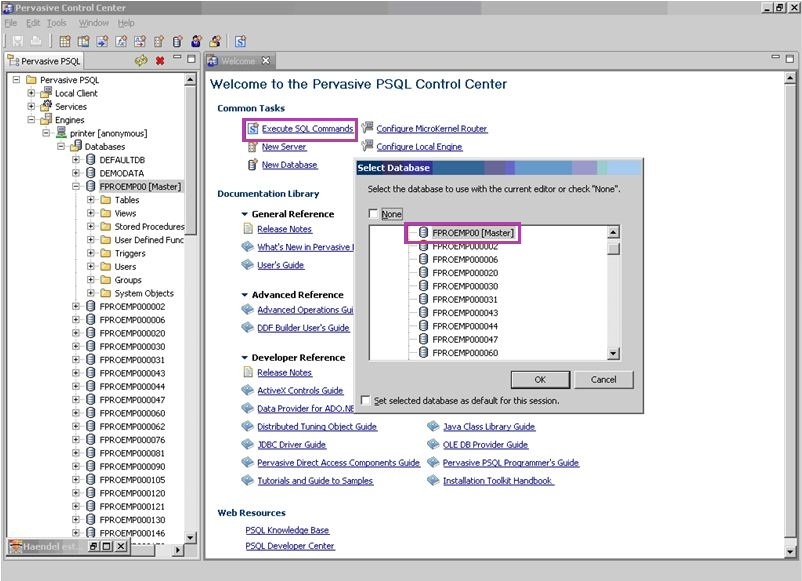Click the icon beside New Server link
This screenshot has width=802, height=581.
click(x=252, y=147)
